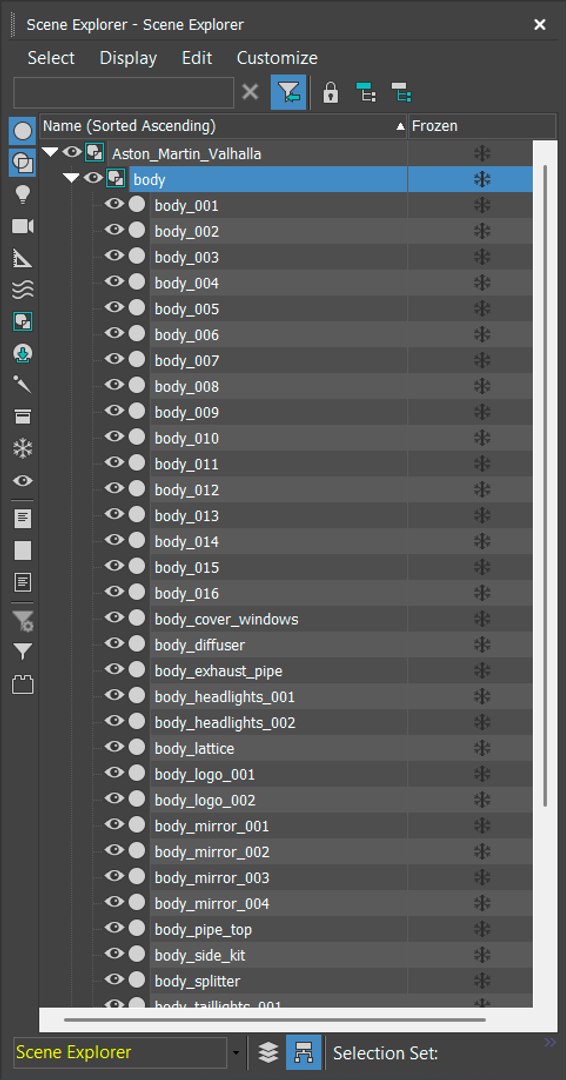This screenshot has height=1080, width=566.
Task: Toggle Display Shapes filter icon
Action: (x=23, y=163)
